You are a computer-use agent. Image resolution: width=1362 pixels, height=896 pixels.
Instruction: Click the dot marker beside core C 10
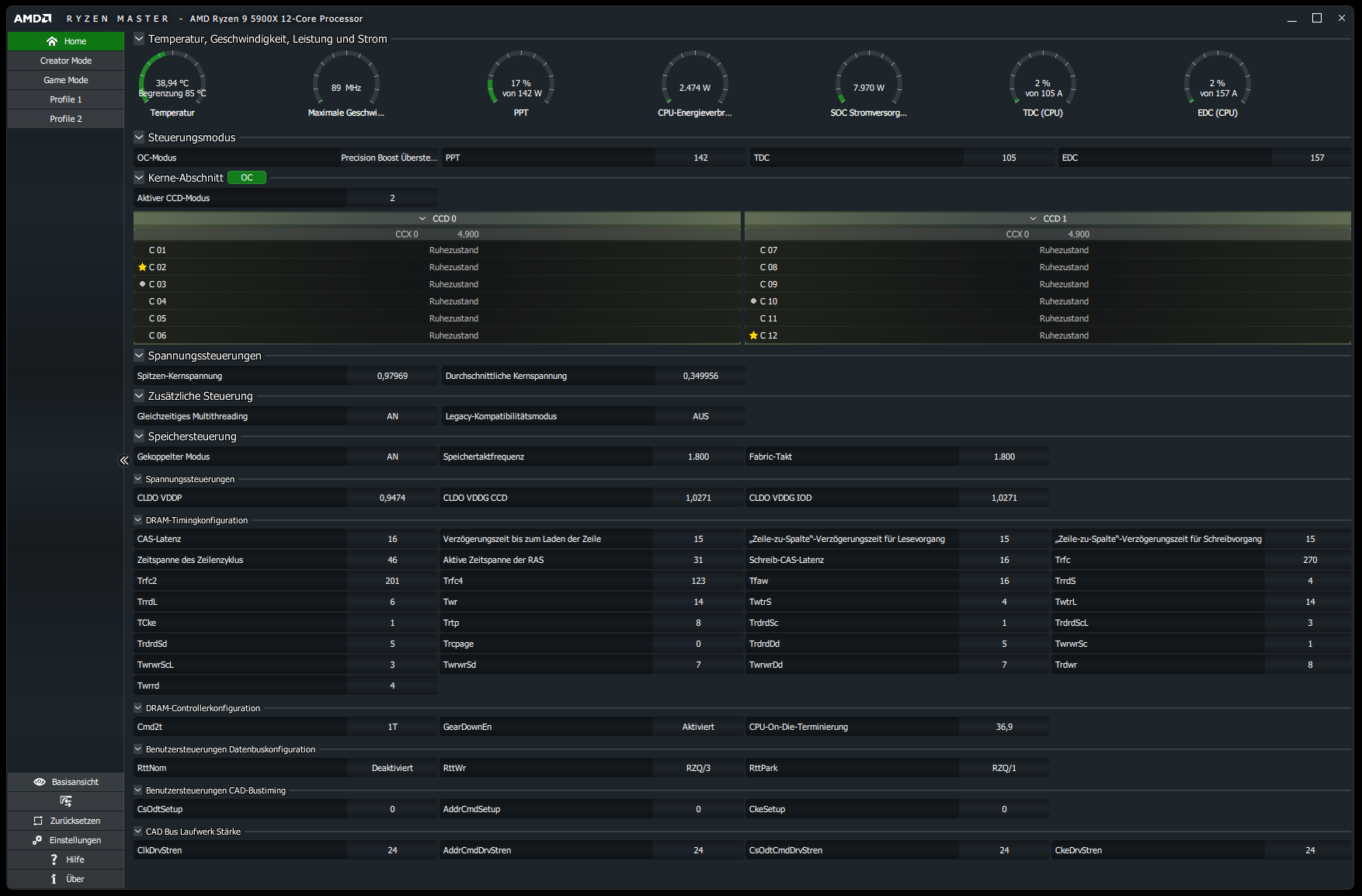tap(753, 301)
